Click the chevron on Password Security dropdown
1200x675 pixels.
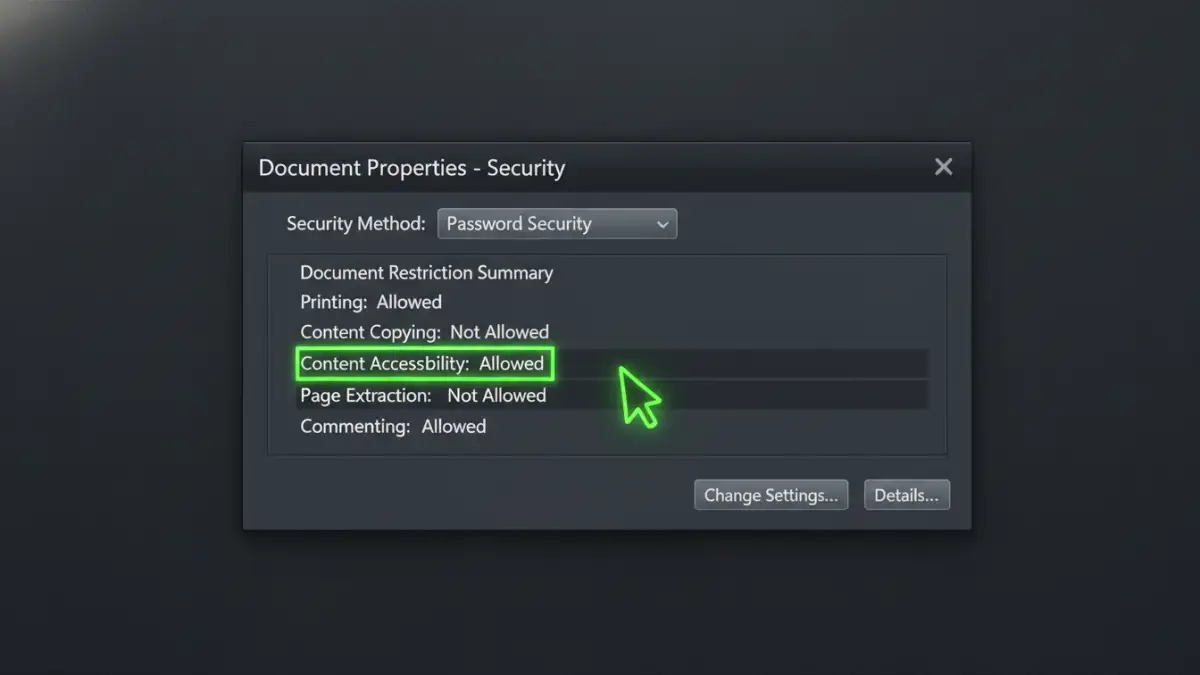[x=662, y=223]
